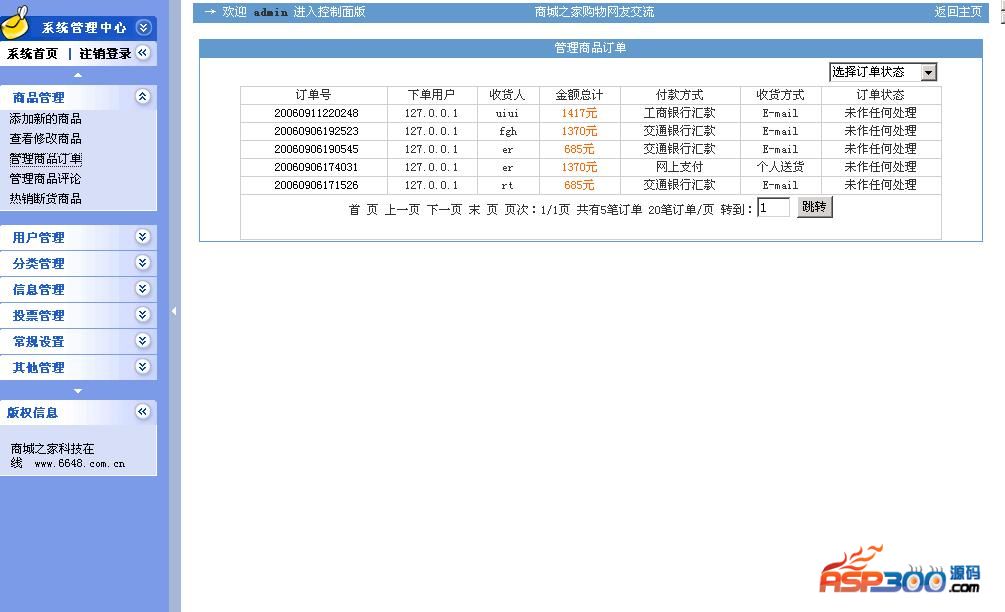Click recipient fgh cell

pos(508,131)
